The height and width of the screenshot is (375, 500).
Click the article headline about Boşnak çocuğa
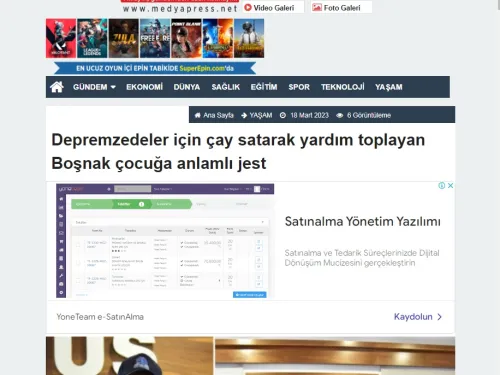point(238,152)
